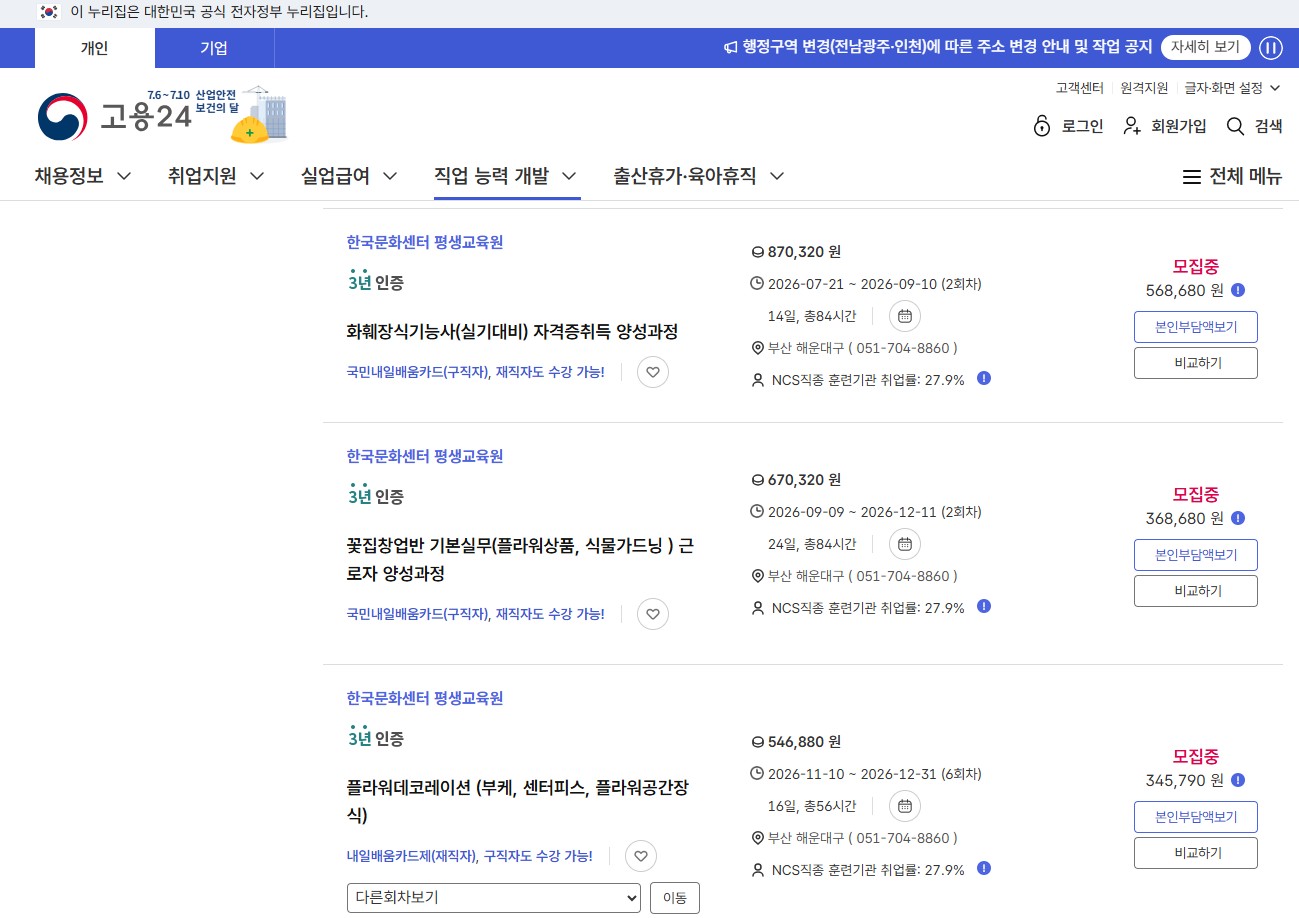Favorite the 화훼장식기능사 course with the heart
Screen dimensions: 1299x918
(x=653, y=372)
